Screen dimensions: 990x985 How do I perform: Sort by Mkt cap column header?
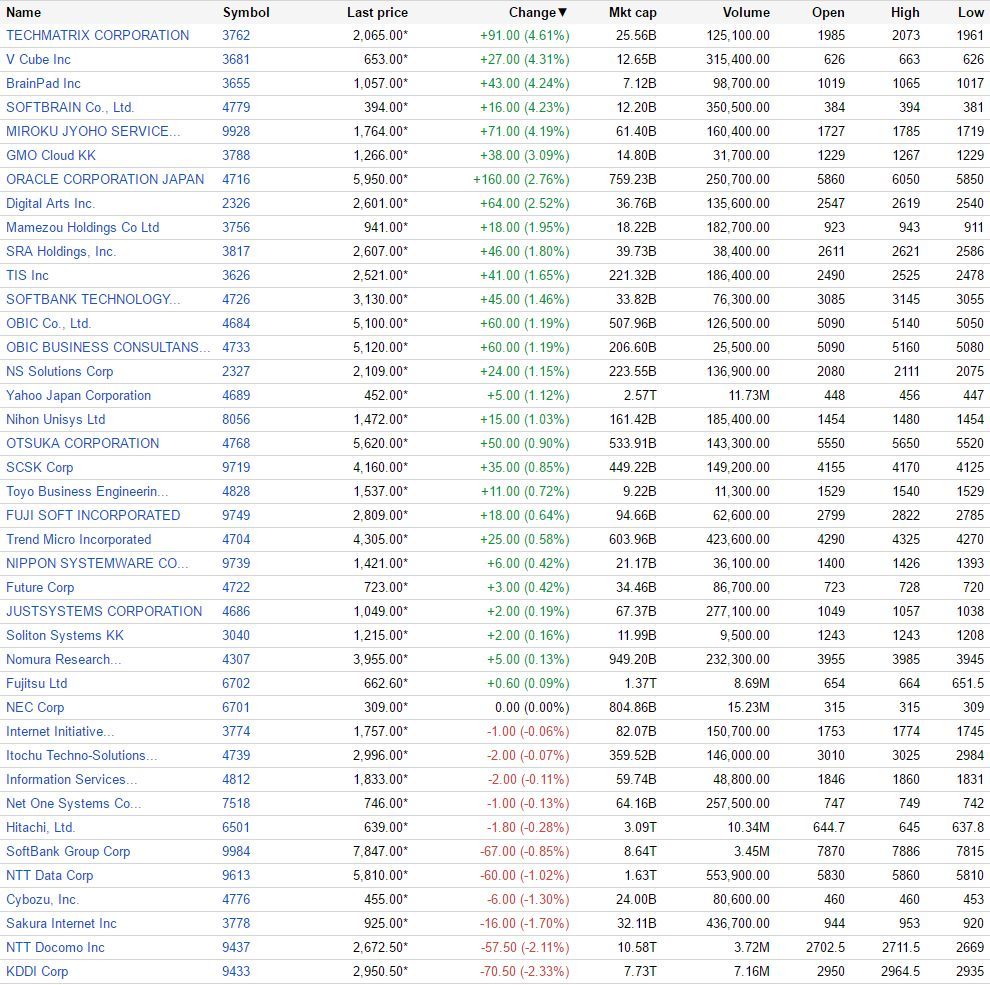(632, 13)
